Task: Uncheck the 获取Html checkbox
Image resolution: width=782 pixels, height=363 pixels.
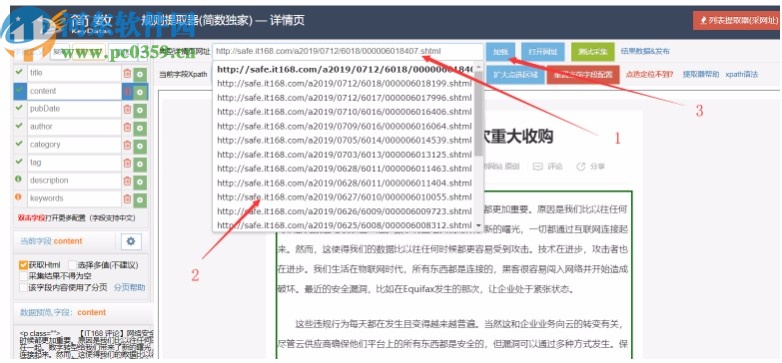Action: point(23,265)
